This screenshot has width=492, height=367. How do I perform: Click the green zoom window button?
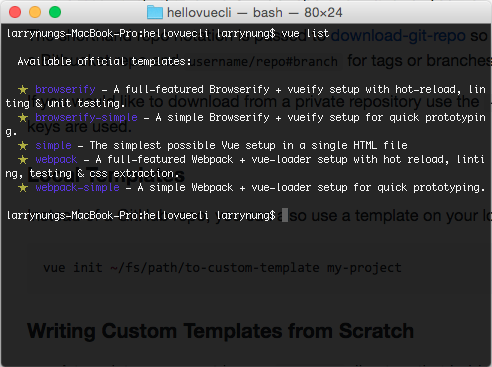tap(55, 12)
